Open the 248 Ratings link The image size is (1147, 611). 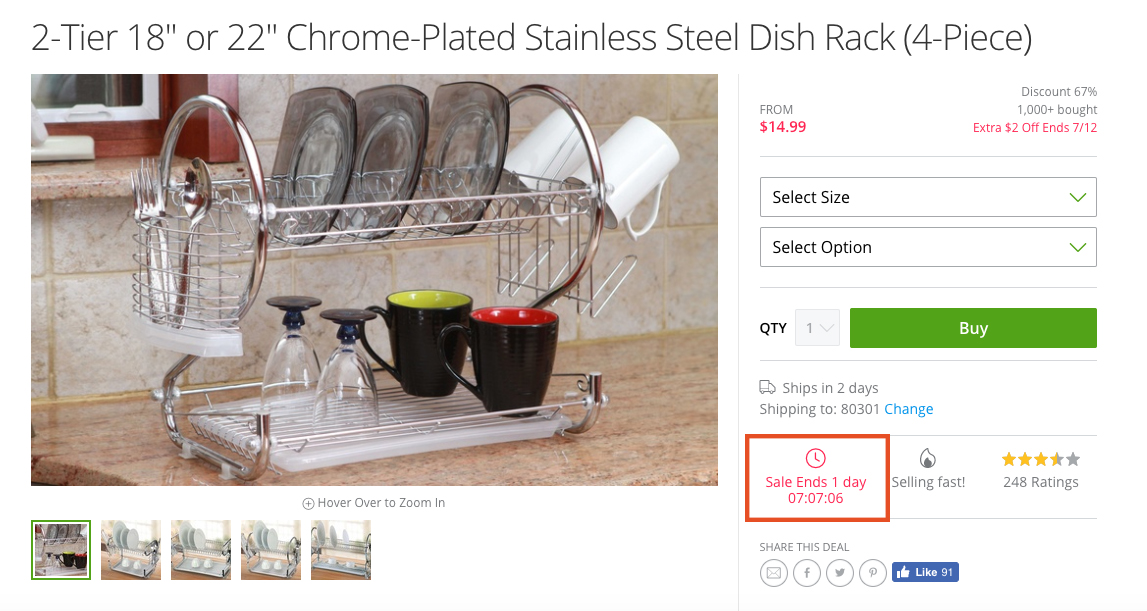1040,481
